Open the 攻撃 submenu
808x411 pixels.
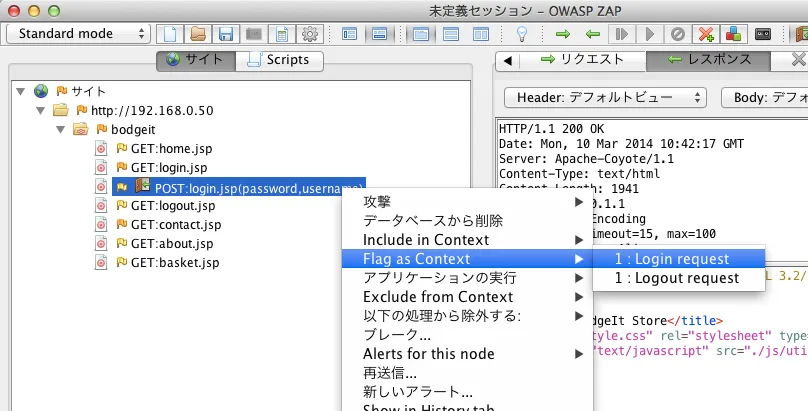[467, 202]
